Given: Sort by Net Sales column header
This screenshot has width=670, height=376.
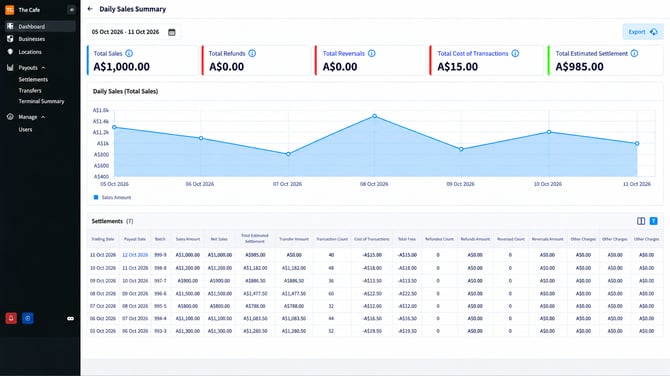Looking at the screenshot, I should 219,239.
